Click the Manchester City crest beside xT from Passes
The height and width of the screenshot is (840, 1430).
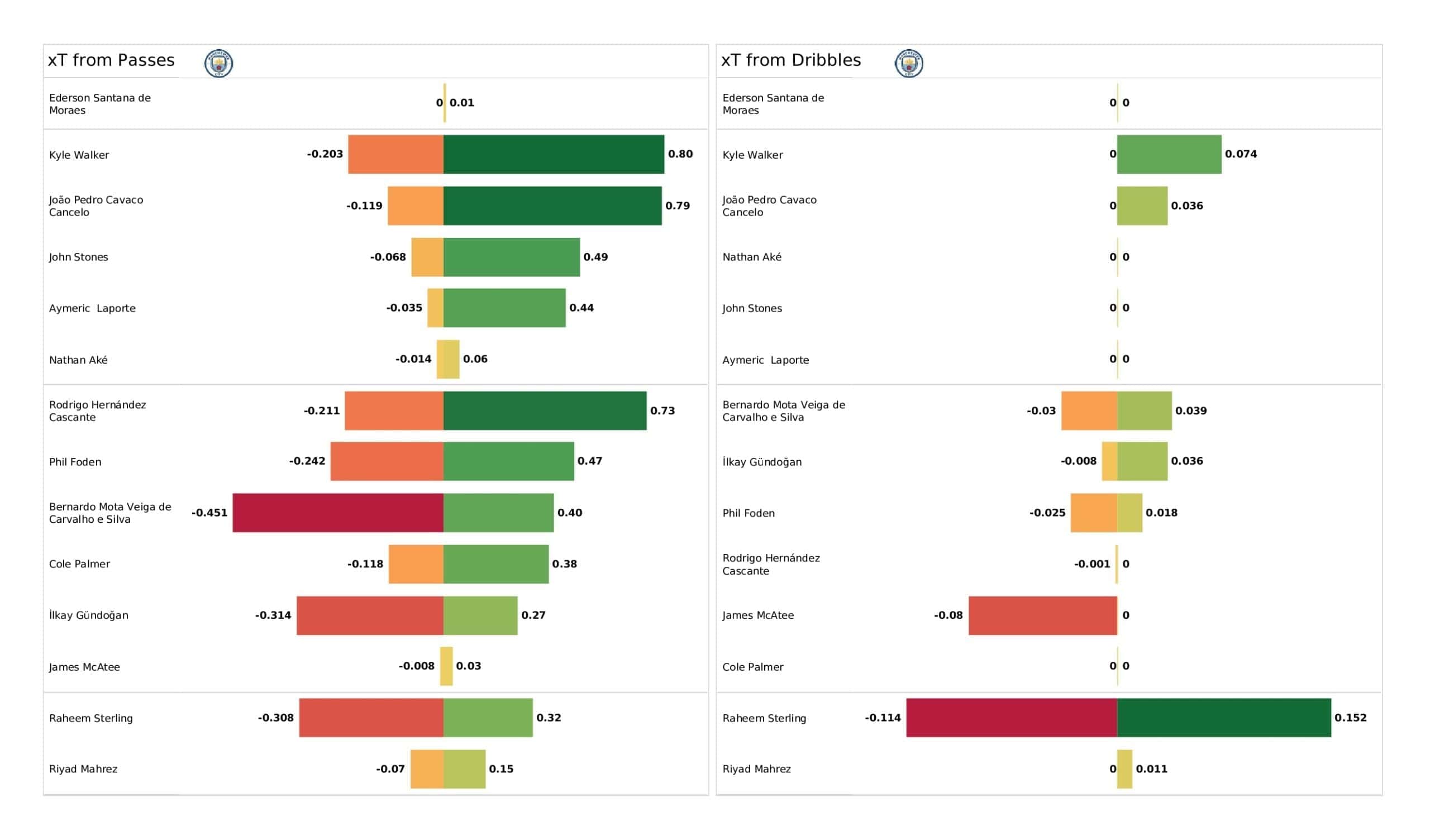tap(218, 63)
